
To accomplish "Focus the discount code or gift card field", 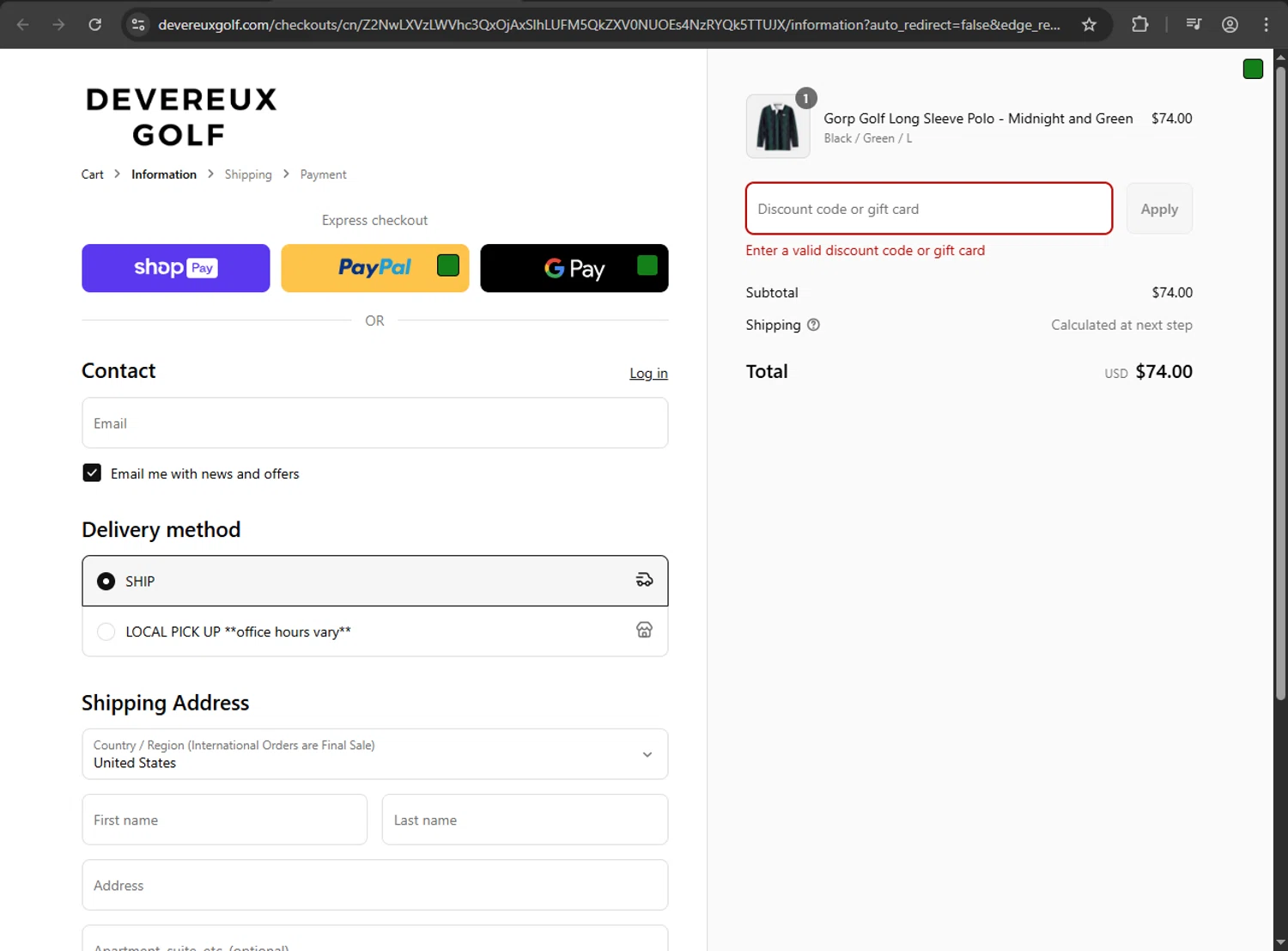I will pyautogui.click(x=929, y=209).
